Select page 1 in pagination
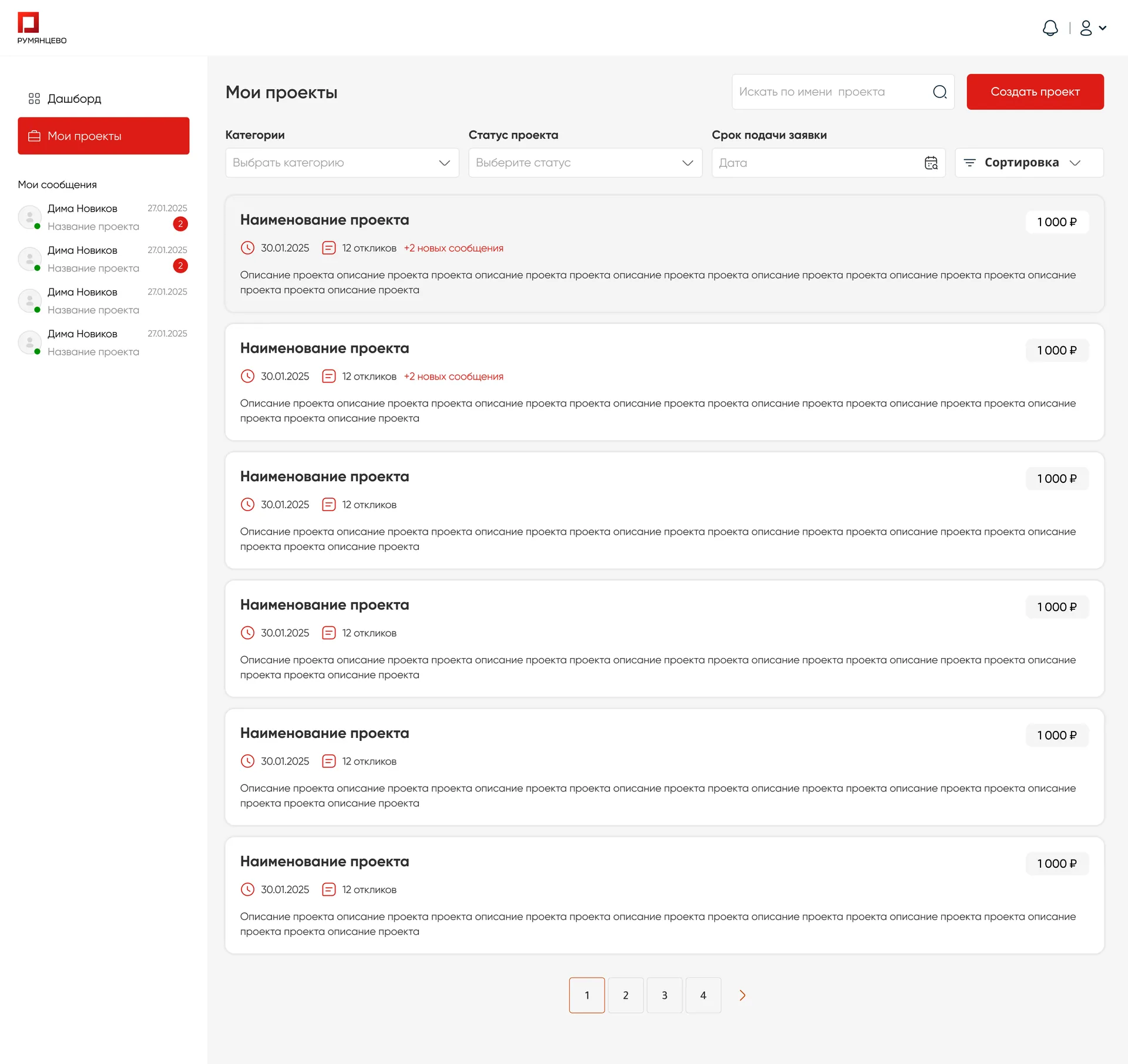1128x1064 pixels. click(587, 995)
